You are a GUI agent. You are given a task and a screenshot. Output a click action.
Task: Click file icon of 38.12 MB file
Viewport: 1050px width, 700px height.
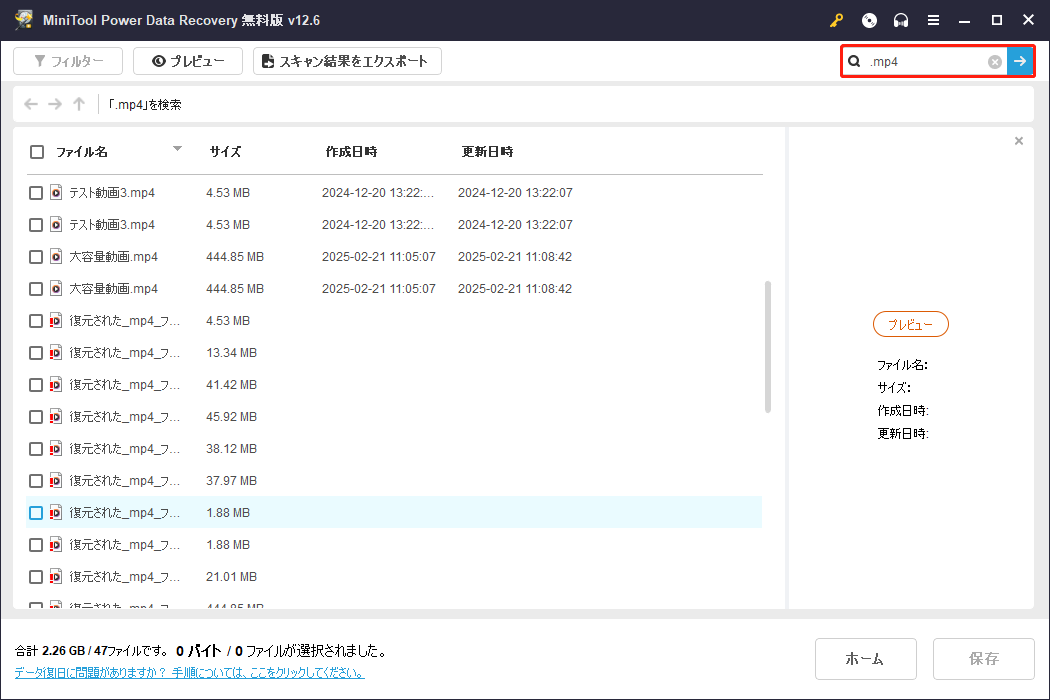[x=56, y=449]
